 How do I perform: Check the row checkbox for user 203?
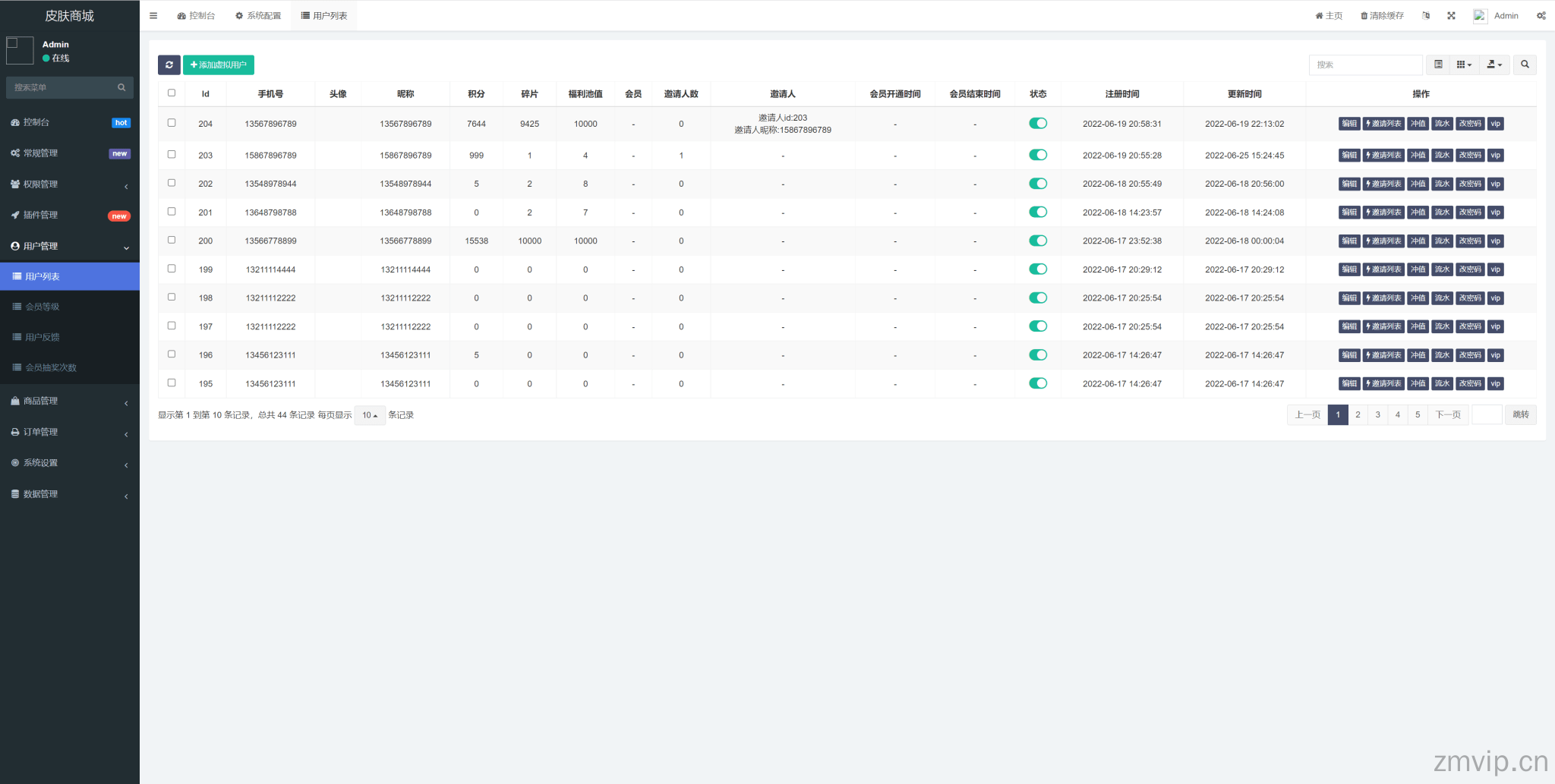[172, 154]
